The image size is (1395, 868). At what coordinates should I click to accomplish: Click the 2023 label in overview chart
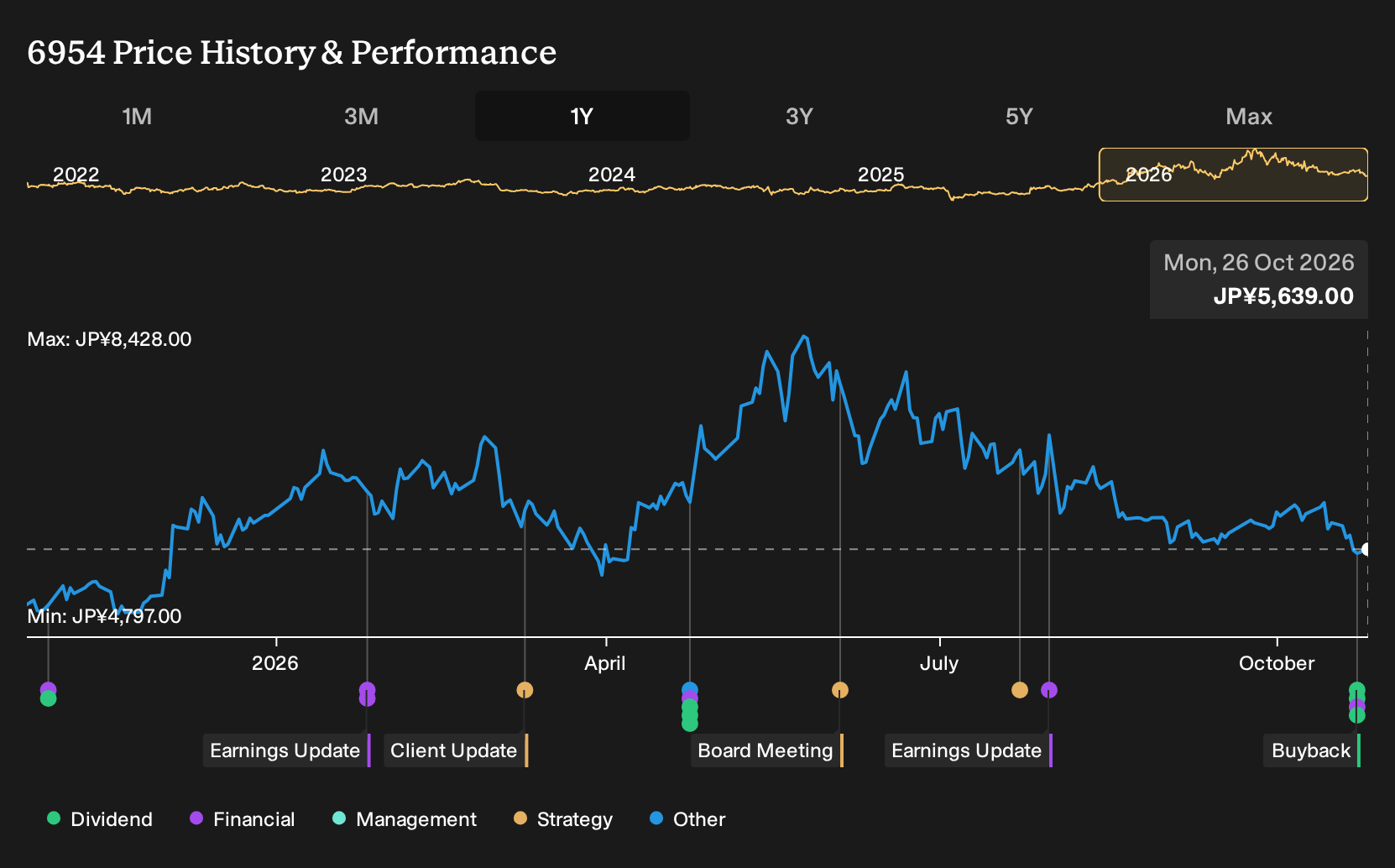coord(344,175)
